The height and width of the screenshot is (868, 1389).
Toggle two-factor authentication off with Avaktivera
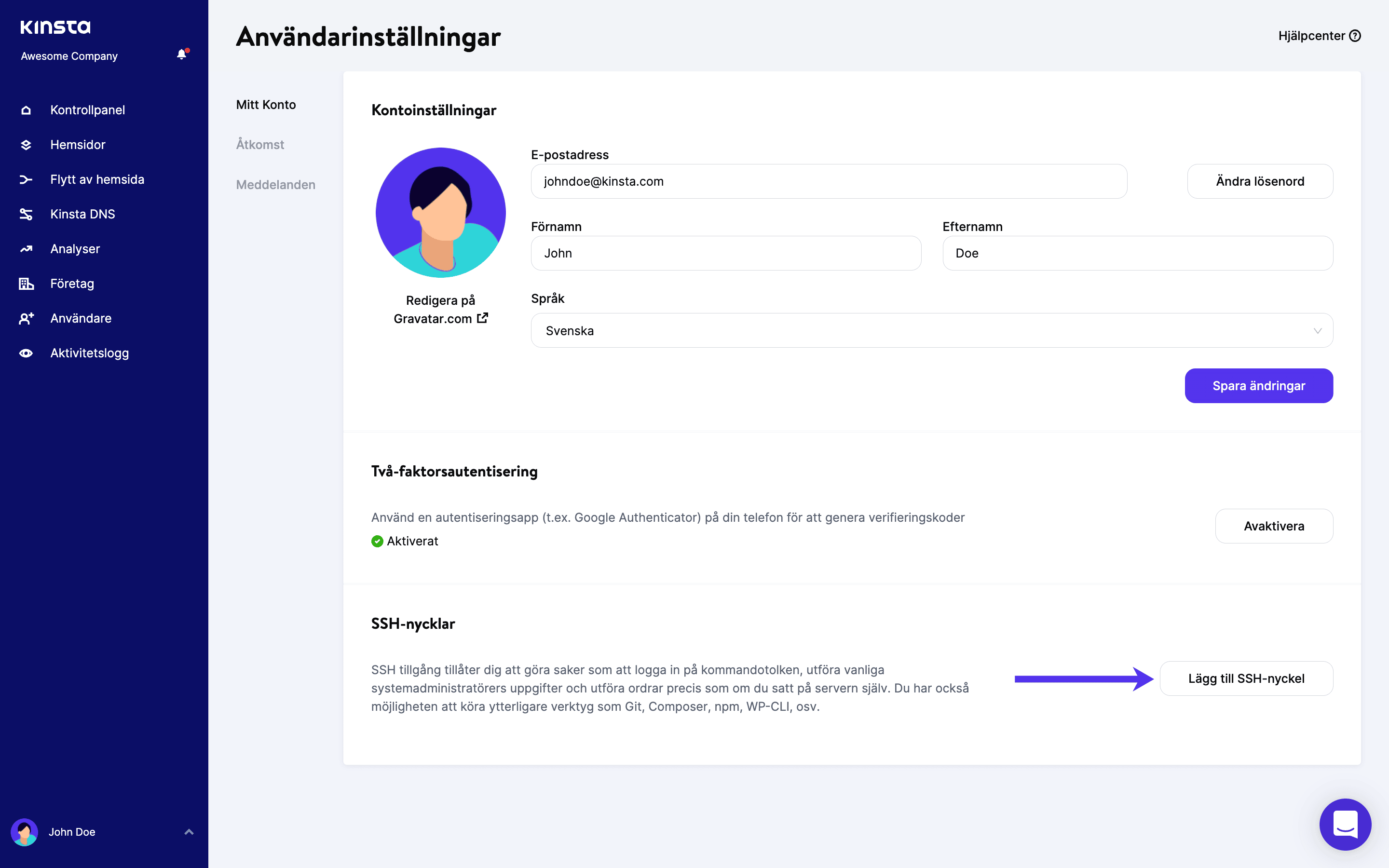1274,526
